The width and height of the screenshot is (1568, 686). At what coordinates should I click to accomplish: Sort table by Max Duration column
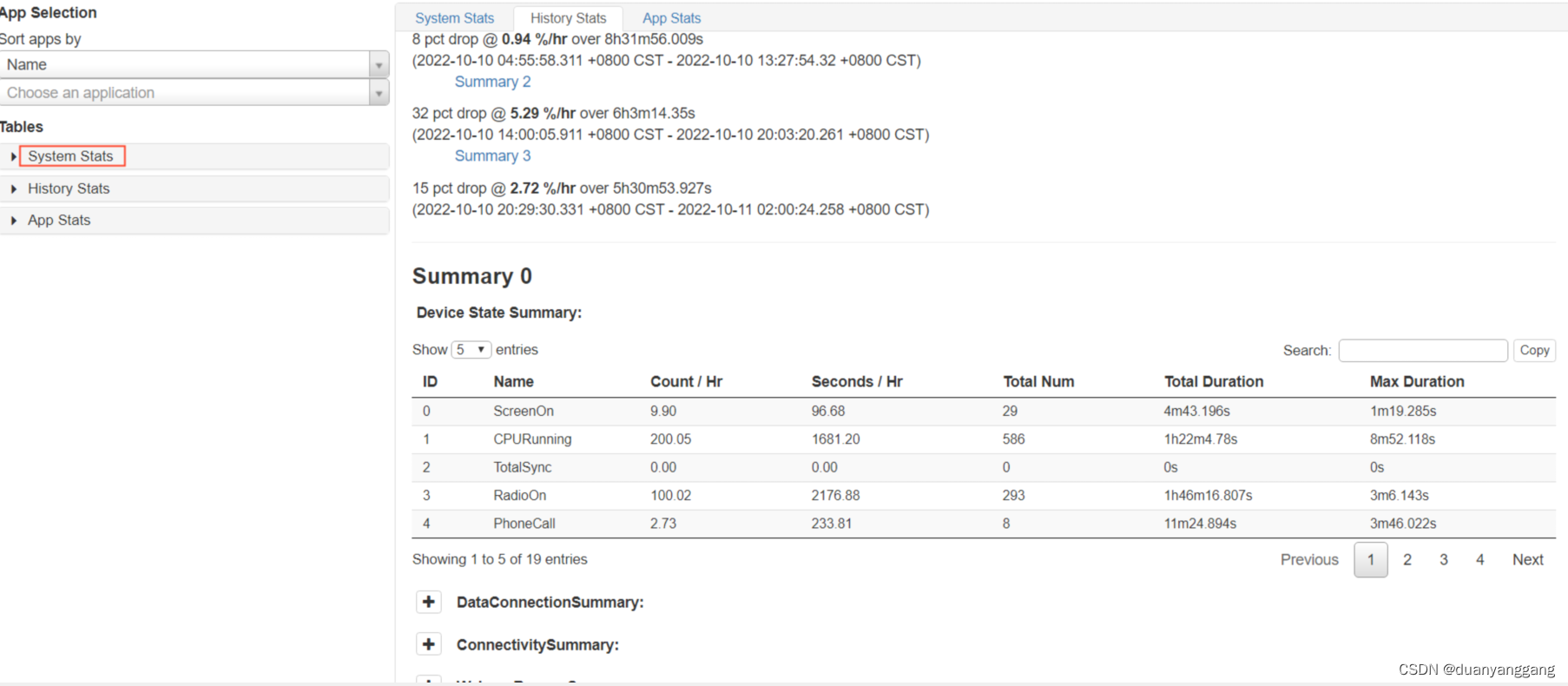pyautogui.click(x=1417, y=381)
